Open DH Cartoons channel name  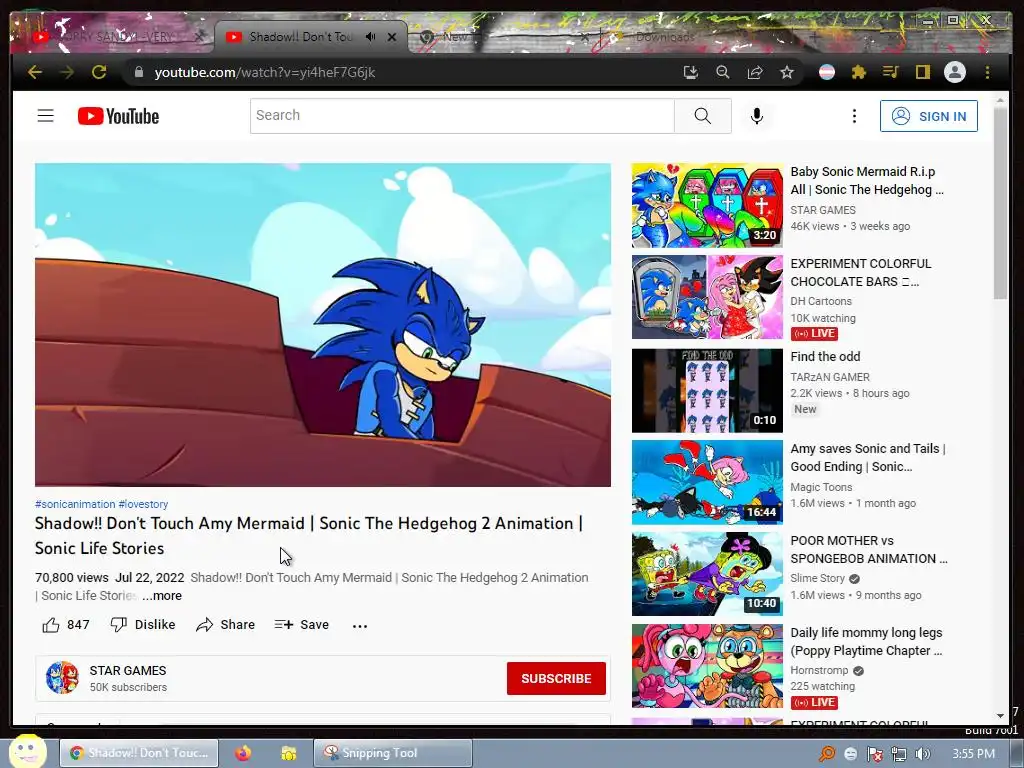[x=821, y=301]
